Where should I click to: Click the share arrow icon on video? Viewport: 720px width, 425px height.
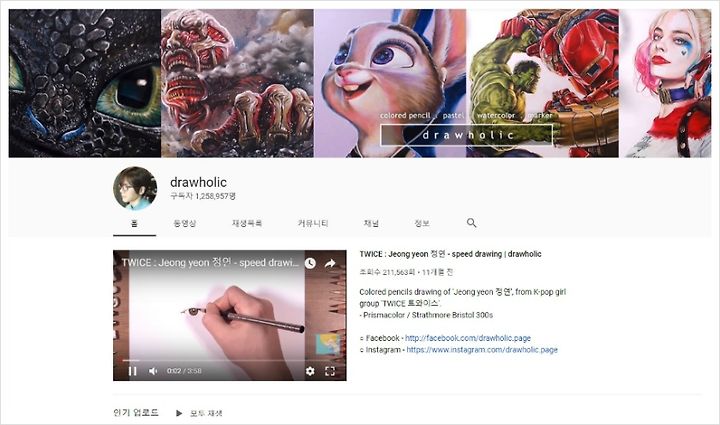(x=330, y=263)
